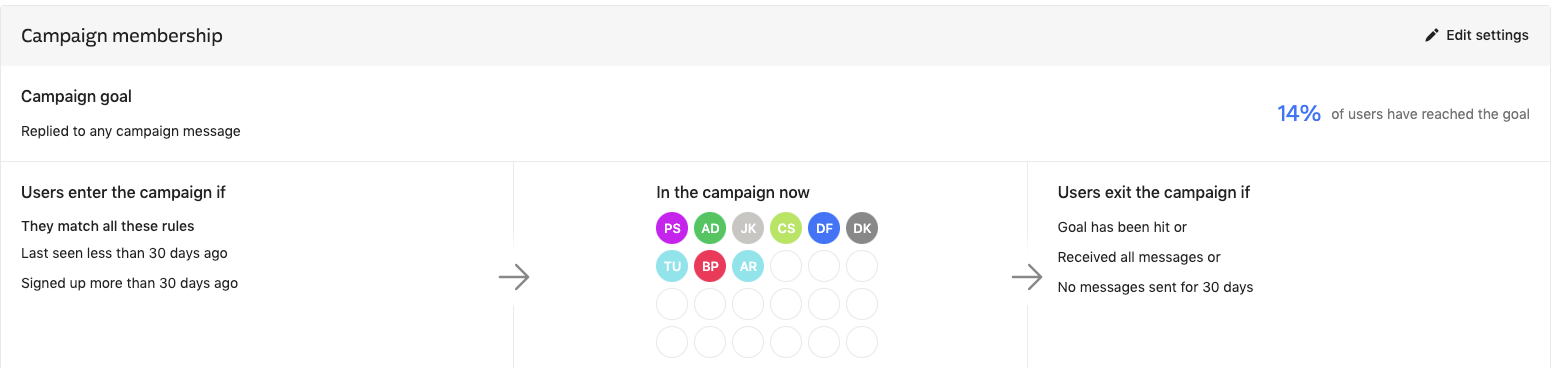
Task: Click the Campaign membership header title
Action: click(x=122, y=36)
